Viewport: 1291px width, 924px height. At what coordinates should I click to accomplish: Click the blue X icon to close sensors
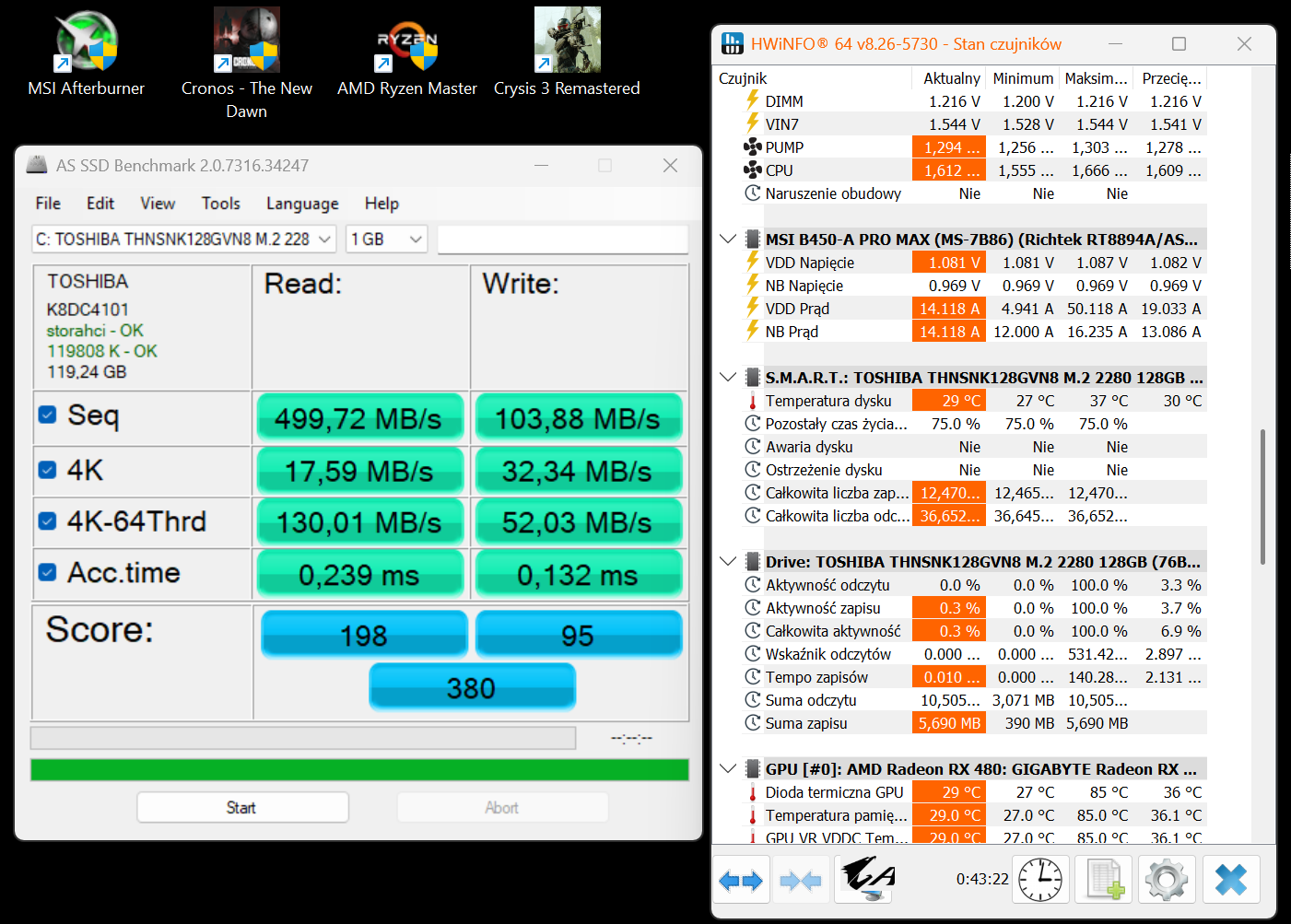tap(1230, 880)
